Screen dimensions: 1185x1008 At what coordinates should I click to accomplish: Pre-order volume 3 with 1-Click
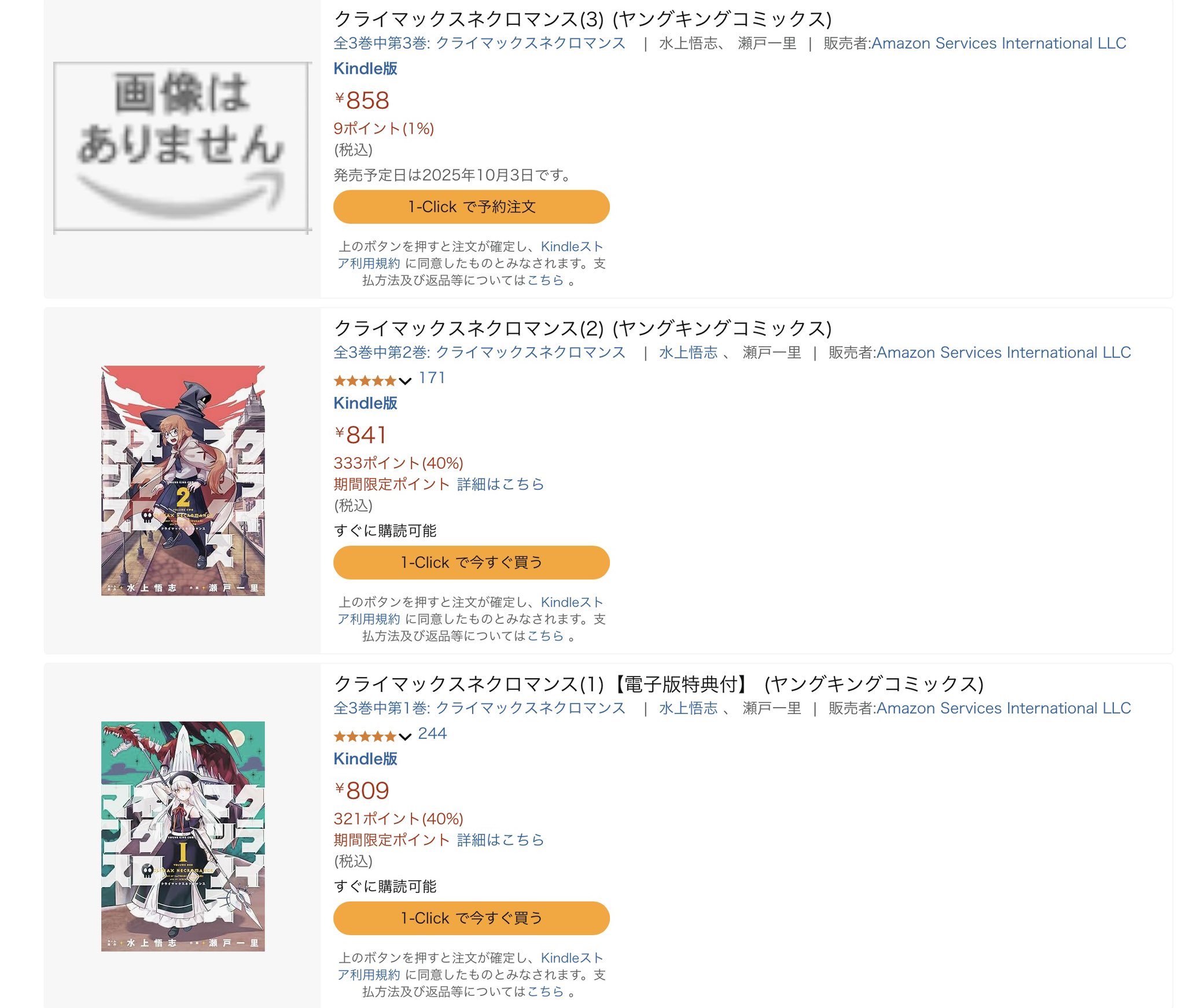coord(472,207)
